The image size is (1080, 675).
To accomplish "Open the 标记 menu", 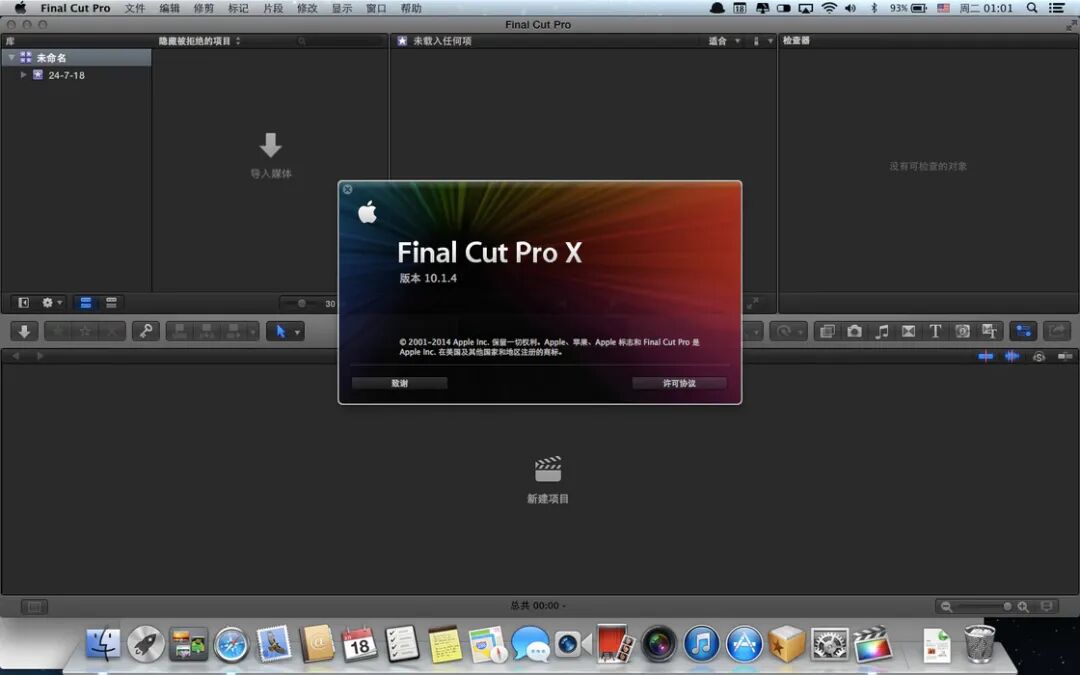I will click(238, 8).
